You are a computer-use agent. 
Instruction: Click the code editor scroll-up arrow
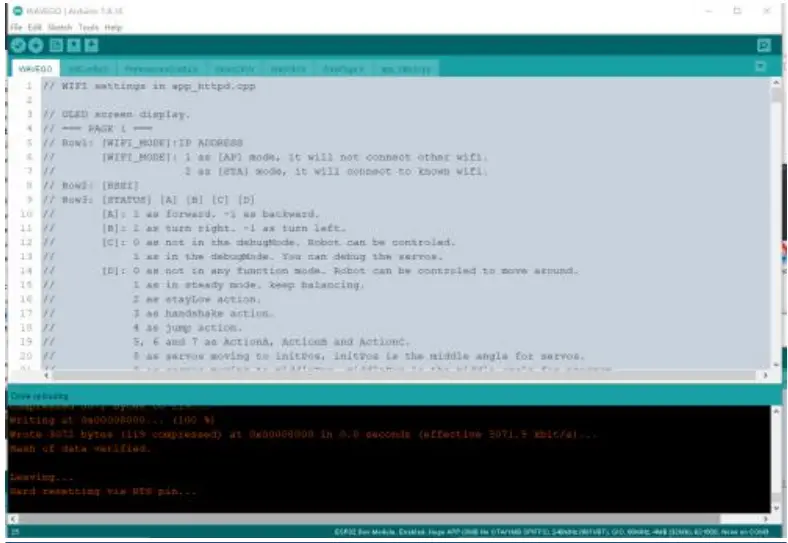pyautogui.click(x=776, y=82)
